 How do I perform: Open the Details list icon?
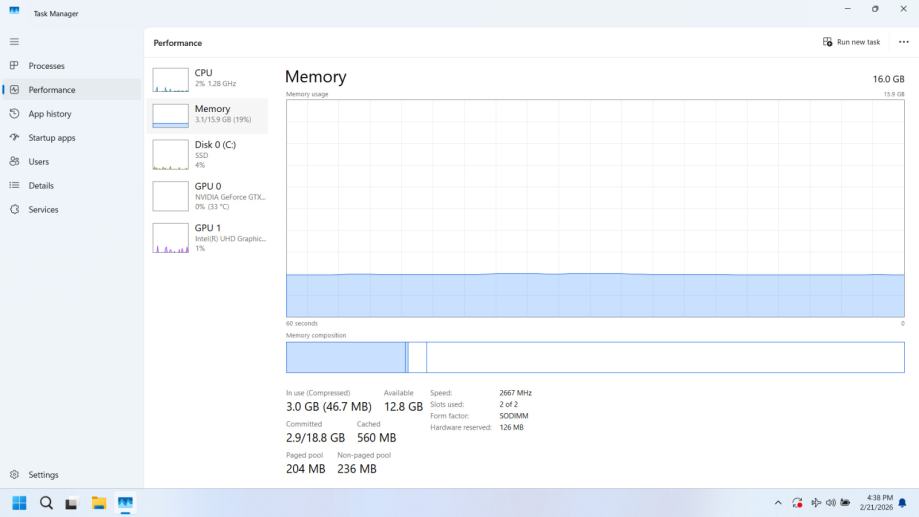click(x=14, y=186)
